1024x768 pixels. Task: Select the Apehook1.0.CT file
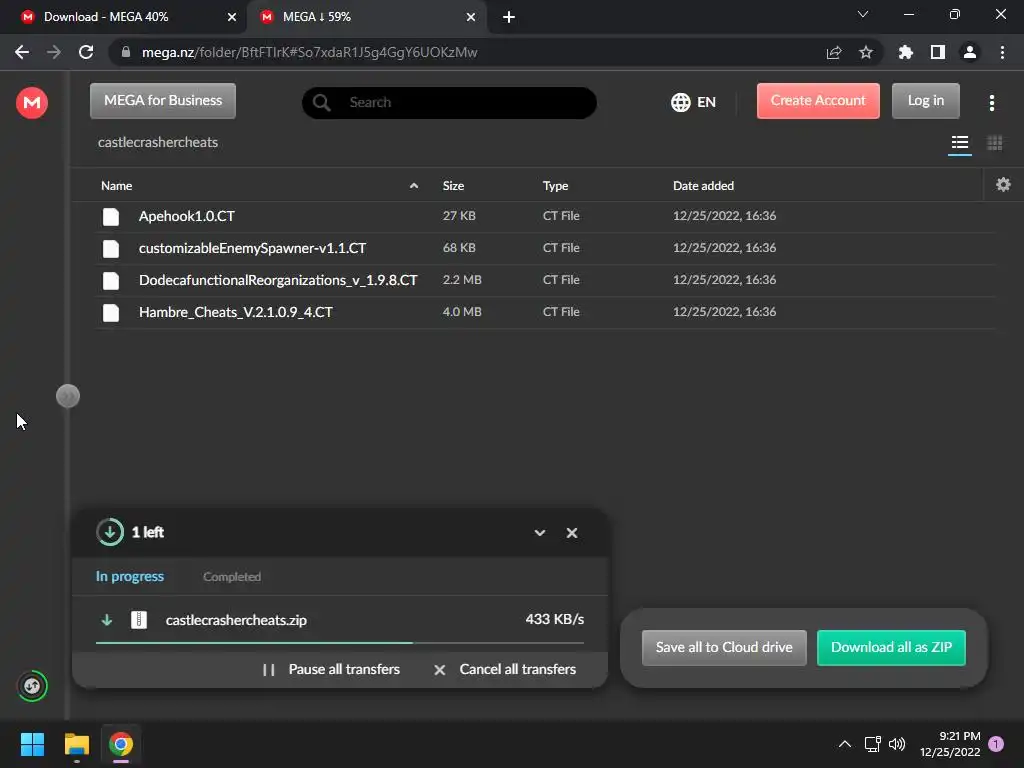(545, 216)
